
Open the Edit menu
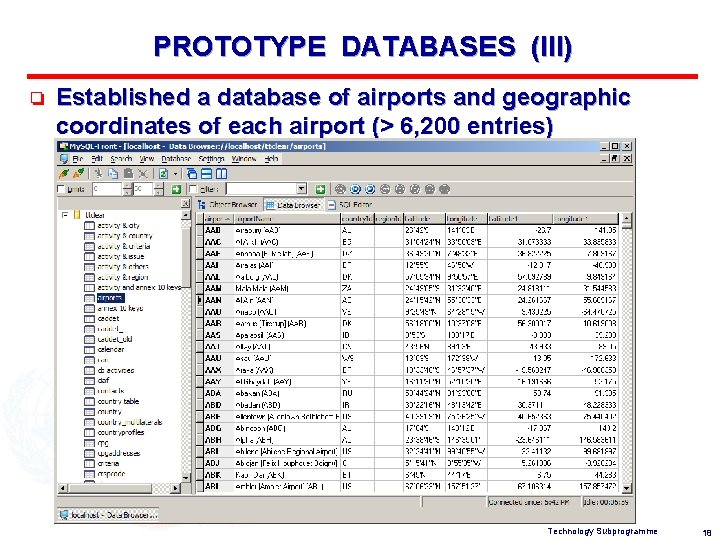click(97, 159)
